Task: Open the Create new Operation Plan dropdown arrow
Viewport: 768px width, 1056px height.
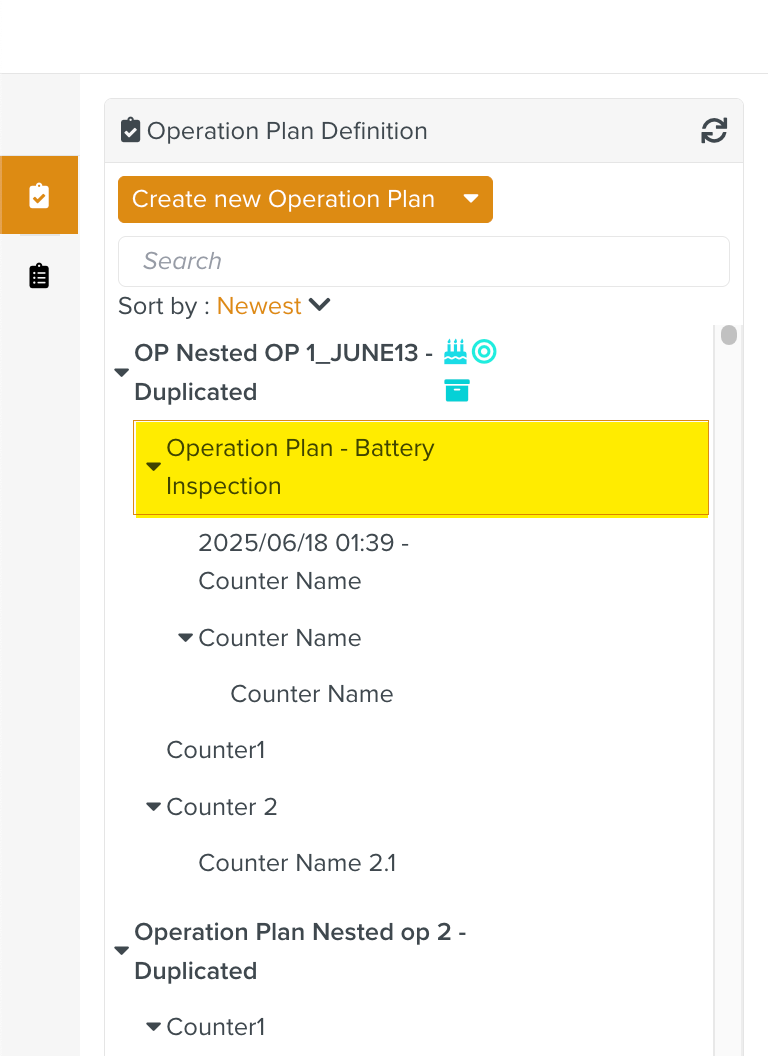Action: tap(472, 199)
